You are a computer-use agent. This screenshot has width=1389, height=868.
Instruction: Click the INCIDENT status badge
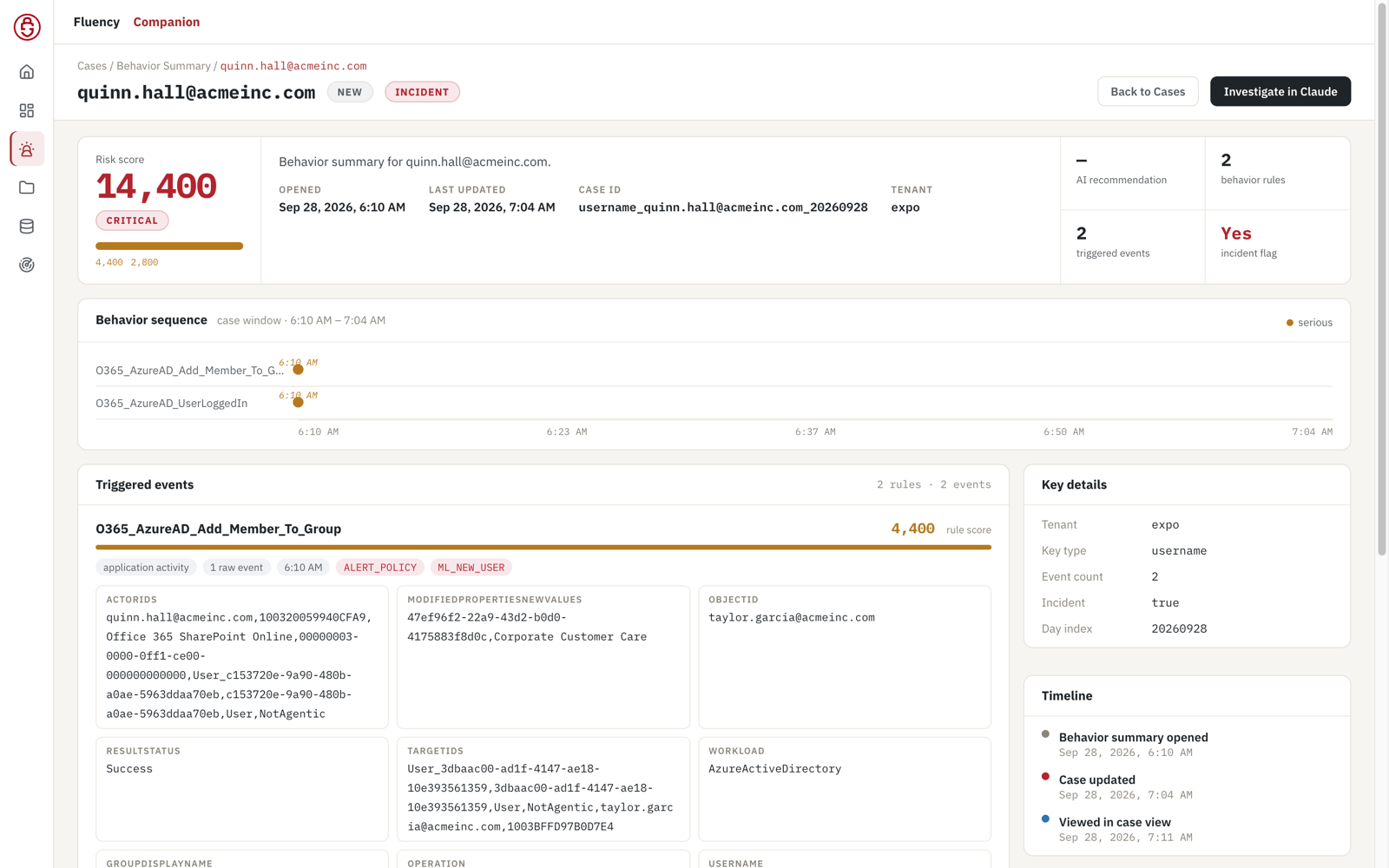tap(422, 92)
